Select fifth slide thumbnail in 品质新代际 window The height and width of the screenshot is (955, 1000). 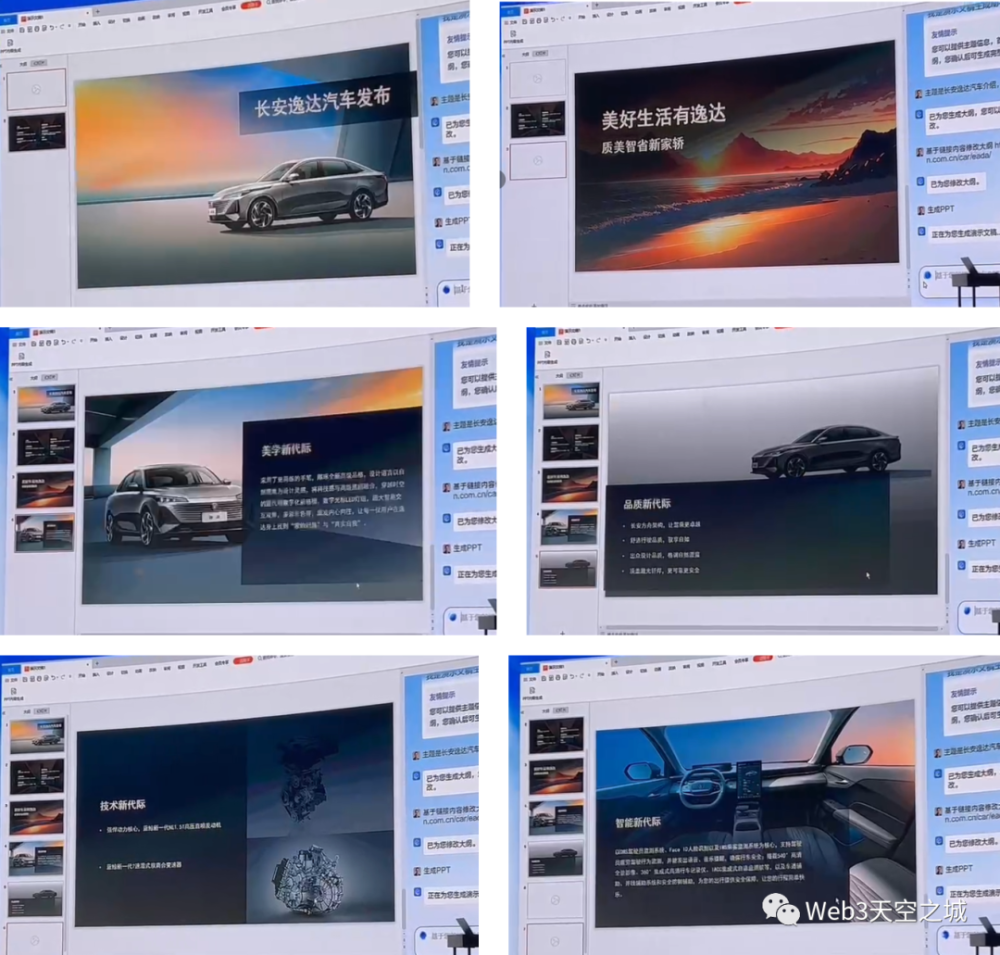568,569
